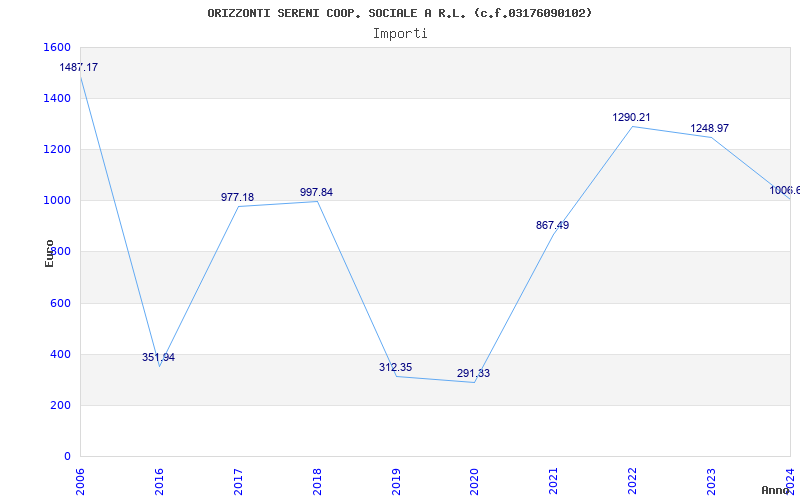Click the Anno axis label
Viewport: 800px width, 500px height.
coord(775,490)
